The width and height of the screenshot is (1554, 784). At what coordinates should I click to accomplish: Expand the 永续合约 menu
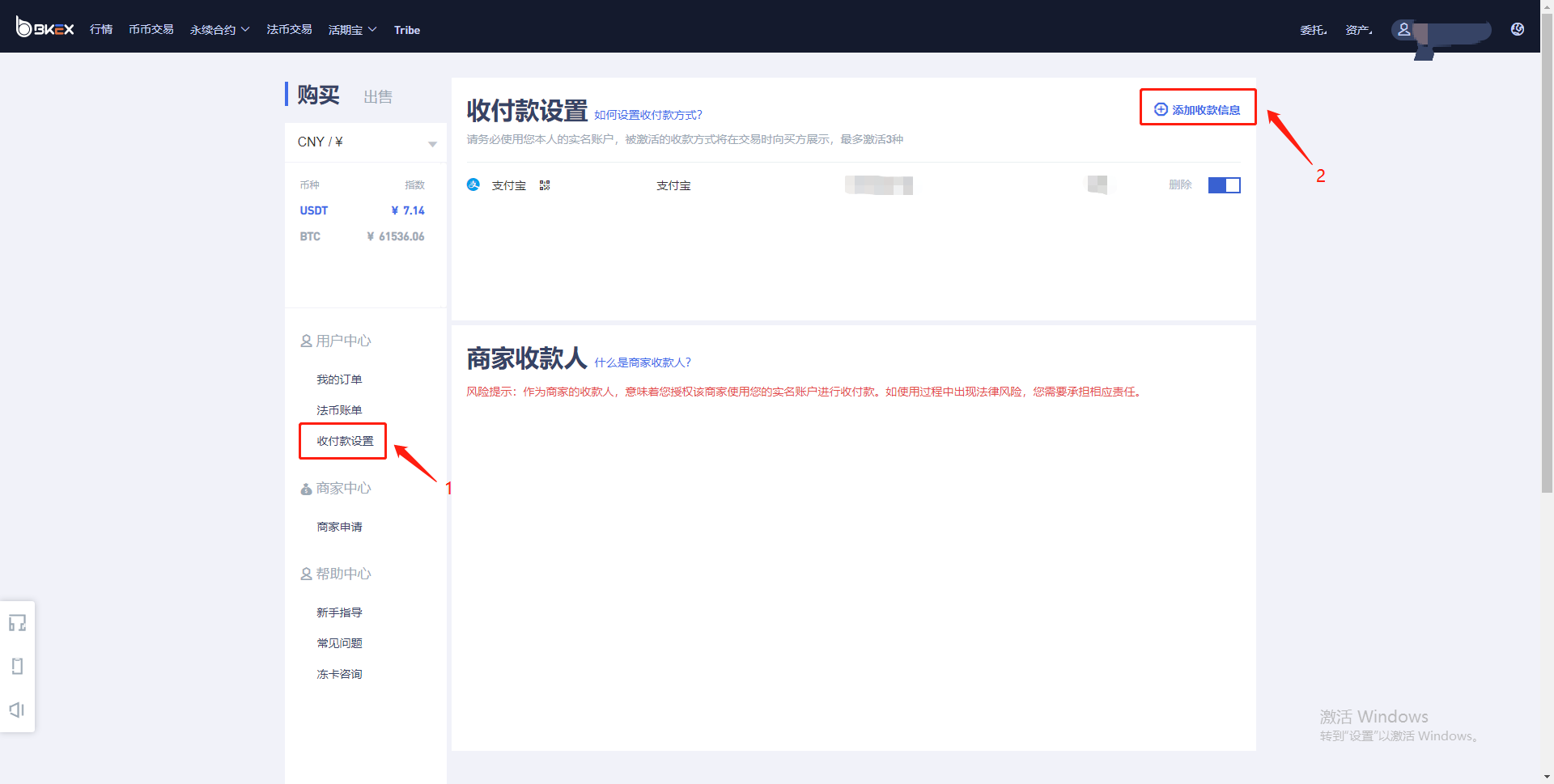(220, 30)
